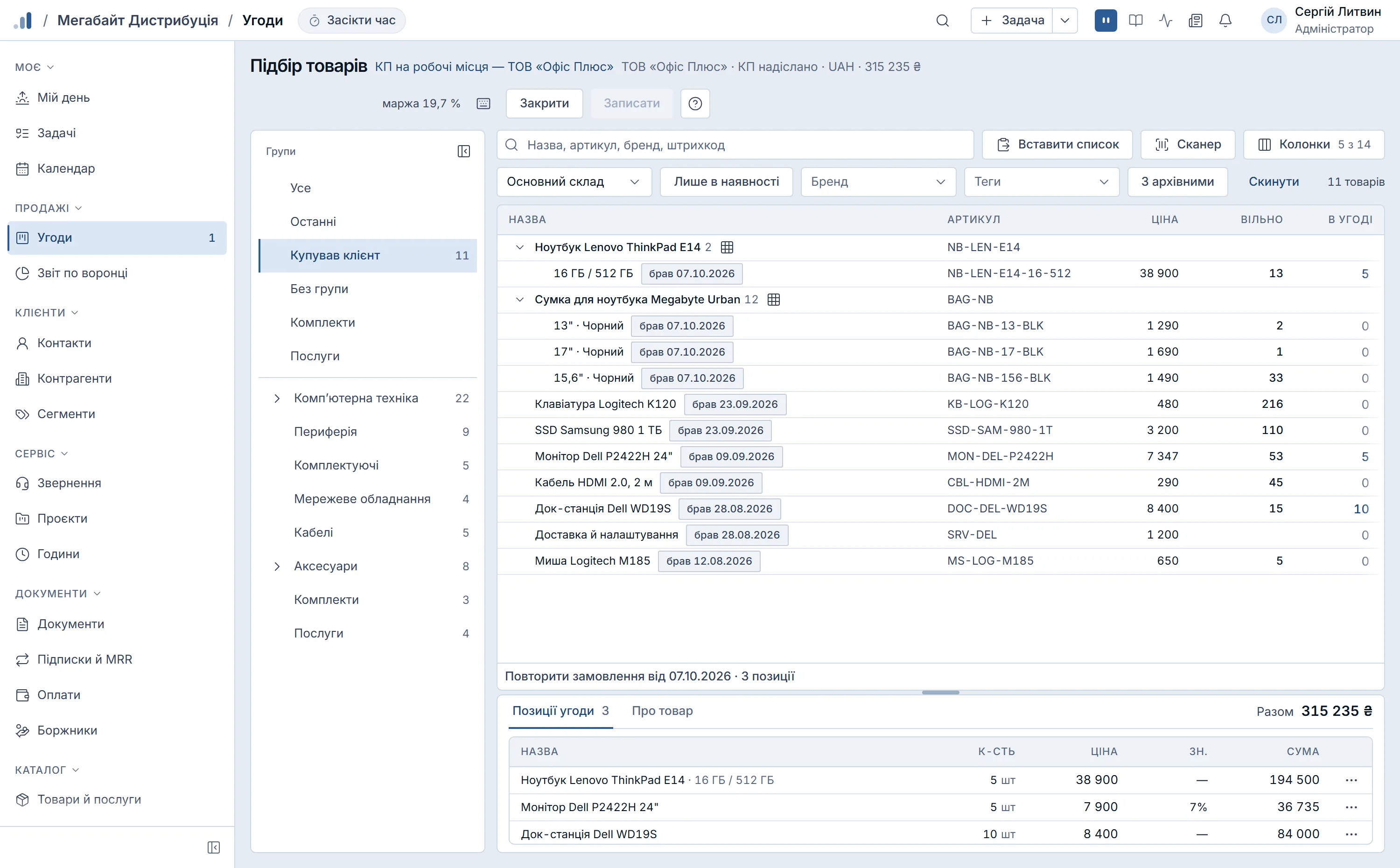1400x868 pixels.
Task: Open variant matrix grid for Megabyte Urban bag
Action: tap(773, 300)
